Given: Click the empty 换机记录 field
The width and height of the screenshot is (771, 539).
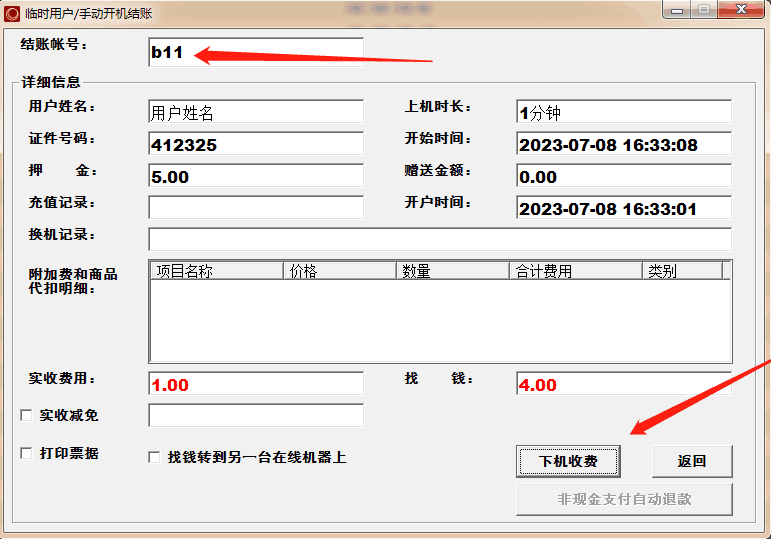Looking at the screenshot, I should pyautogui.click(x=440, y=240).
